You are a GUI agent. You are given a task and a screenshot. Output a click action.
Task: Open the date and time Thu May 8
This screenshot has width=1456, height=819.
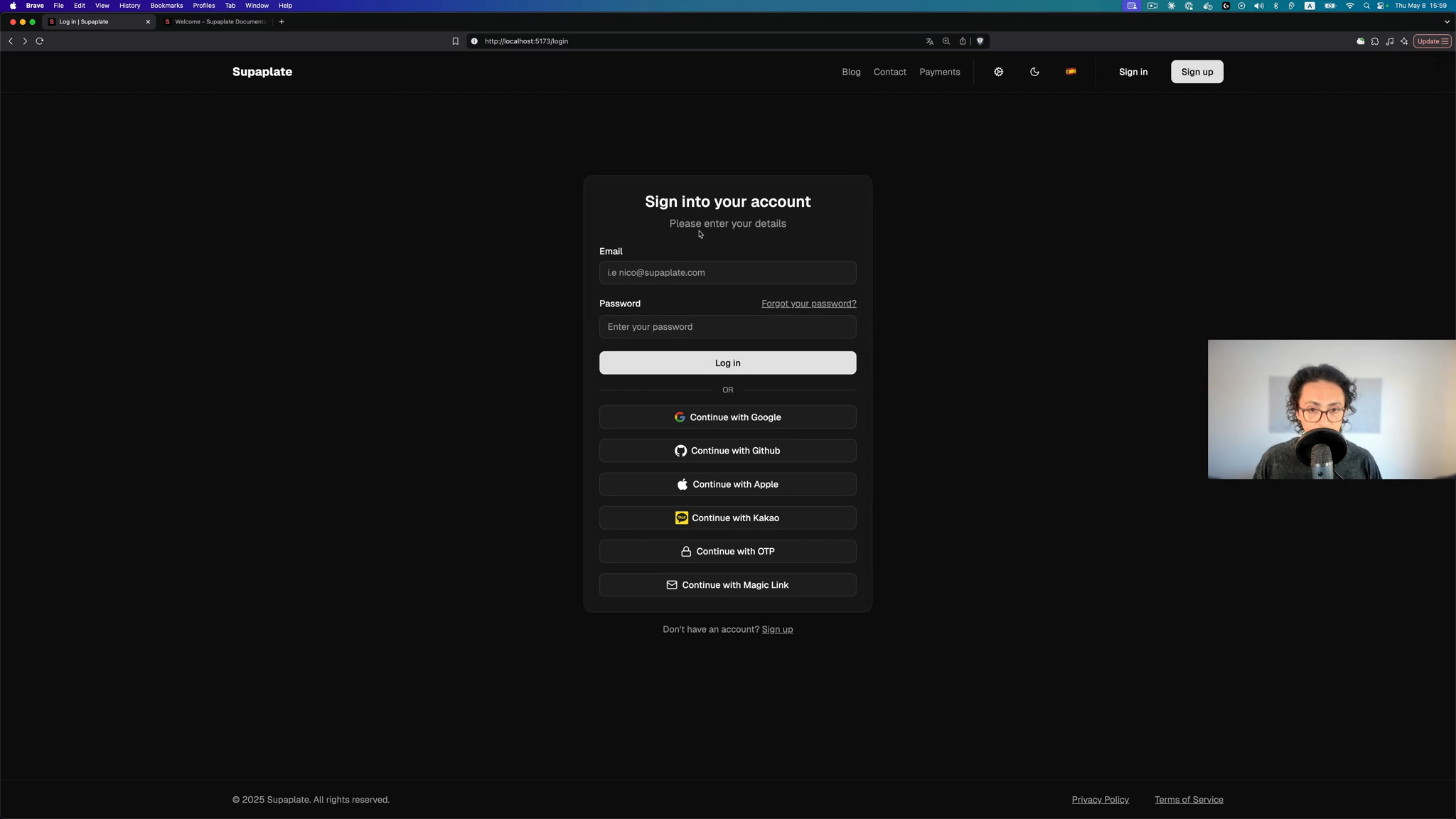(x=1421, y=6)
